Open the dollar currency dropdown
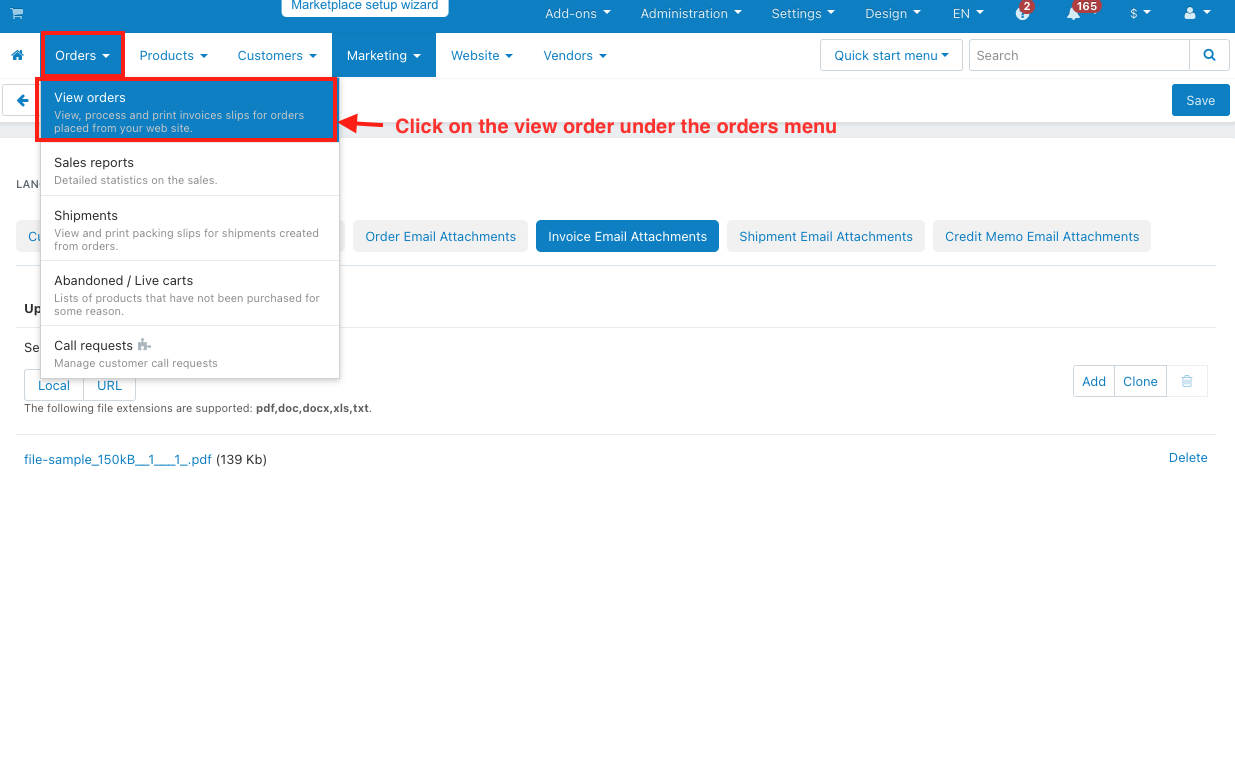 tap(1139, 13)
